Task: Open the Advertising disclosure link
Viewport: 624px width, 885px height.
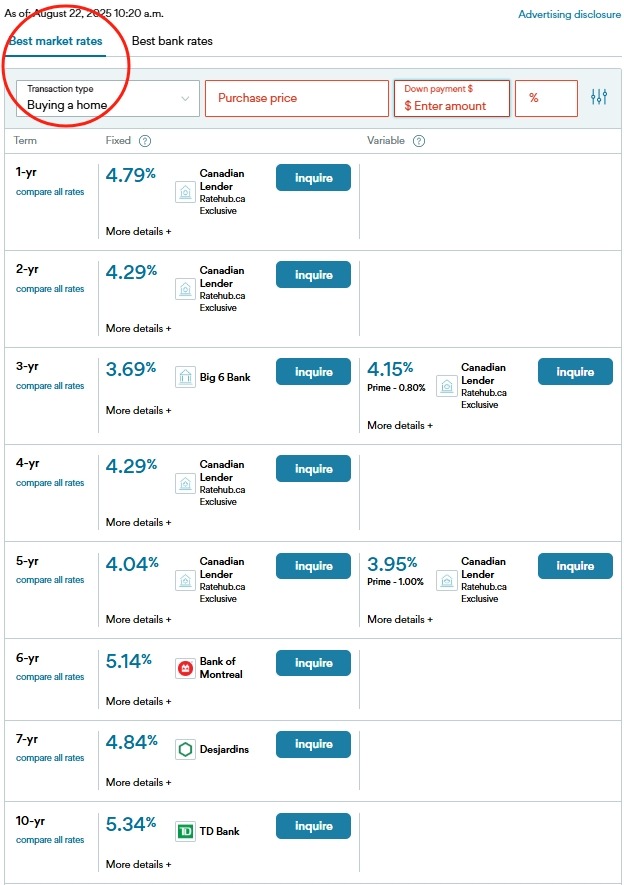Action: pos(569,15)
